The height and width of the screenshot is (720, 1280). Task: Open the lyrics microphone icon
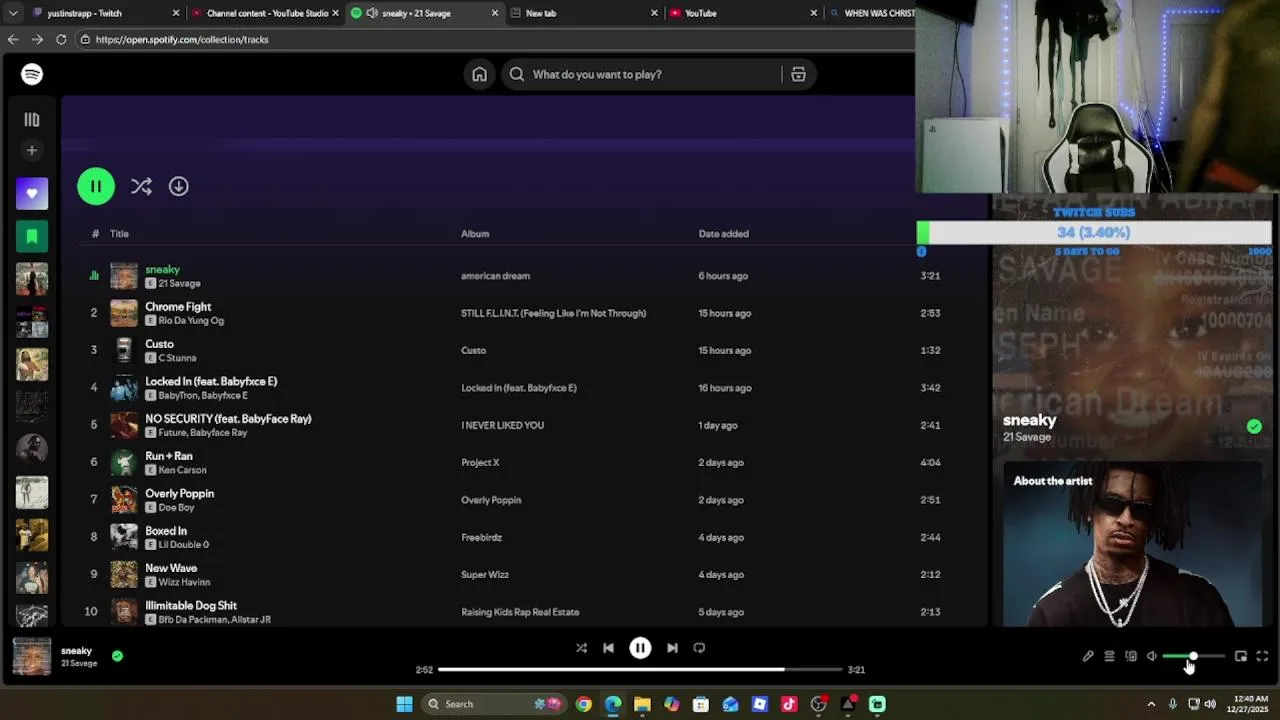click(x=1088, y=656)
